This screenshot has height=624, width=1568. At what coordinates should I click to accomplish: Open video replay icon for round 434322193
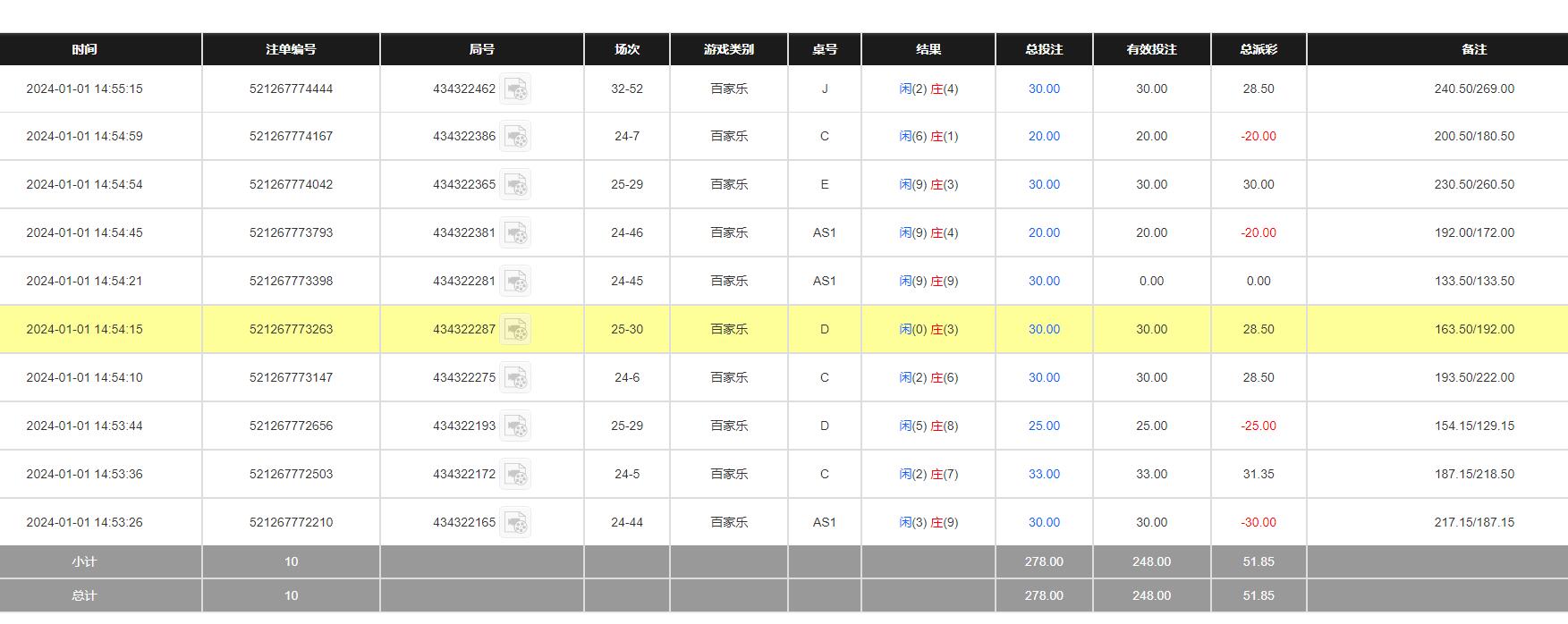click(515, 426)
